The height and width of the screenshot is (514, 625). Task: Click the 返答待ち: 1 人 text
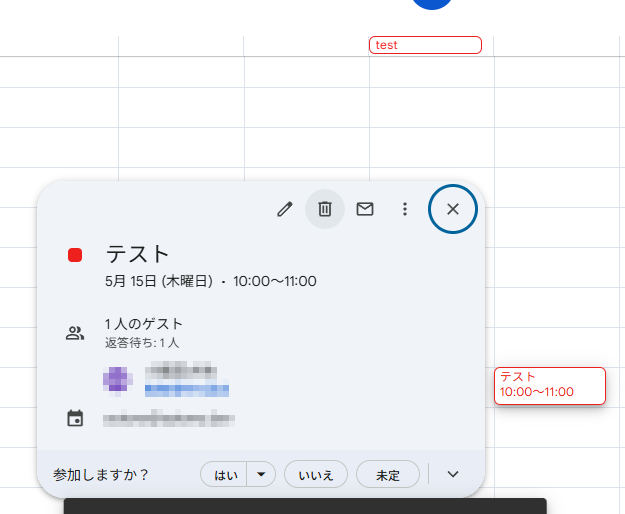pos(142,343)
